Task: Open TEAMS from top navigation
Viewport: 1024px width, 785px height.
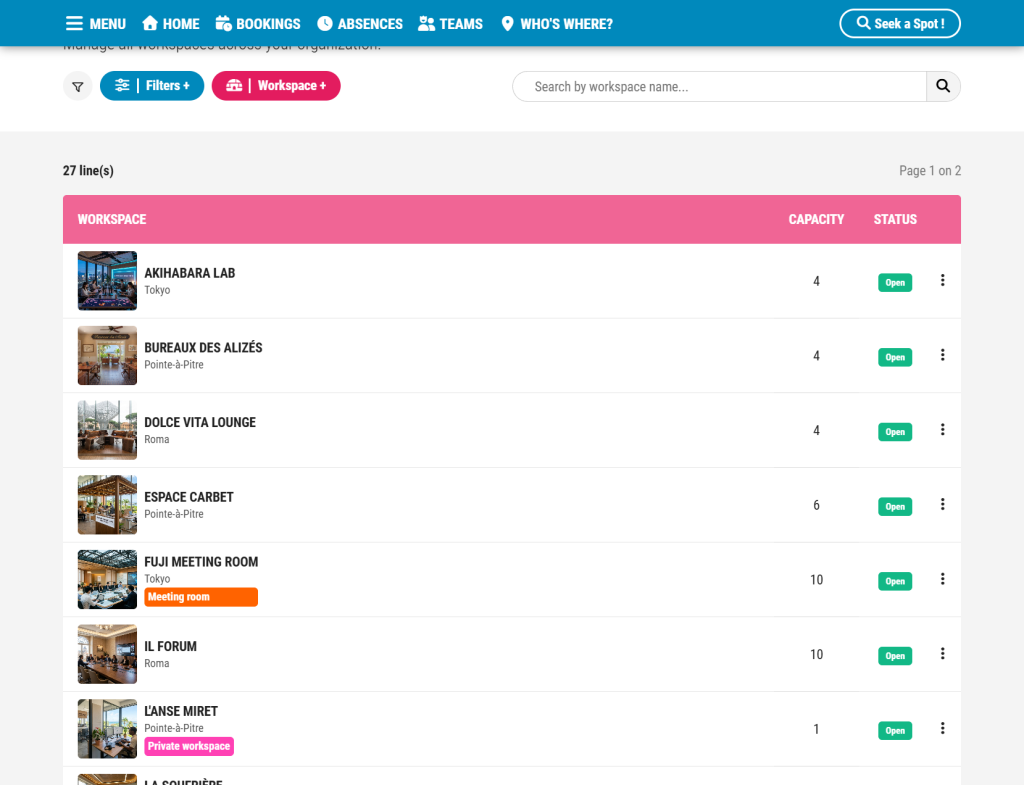Action: pyautogui.click(x=451, y=24)
